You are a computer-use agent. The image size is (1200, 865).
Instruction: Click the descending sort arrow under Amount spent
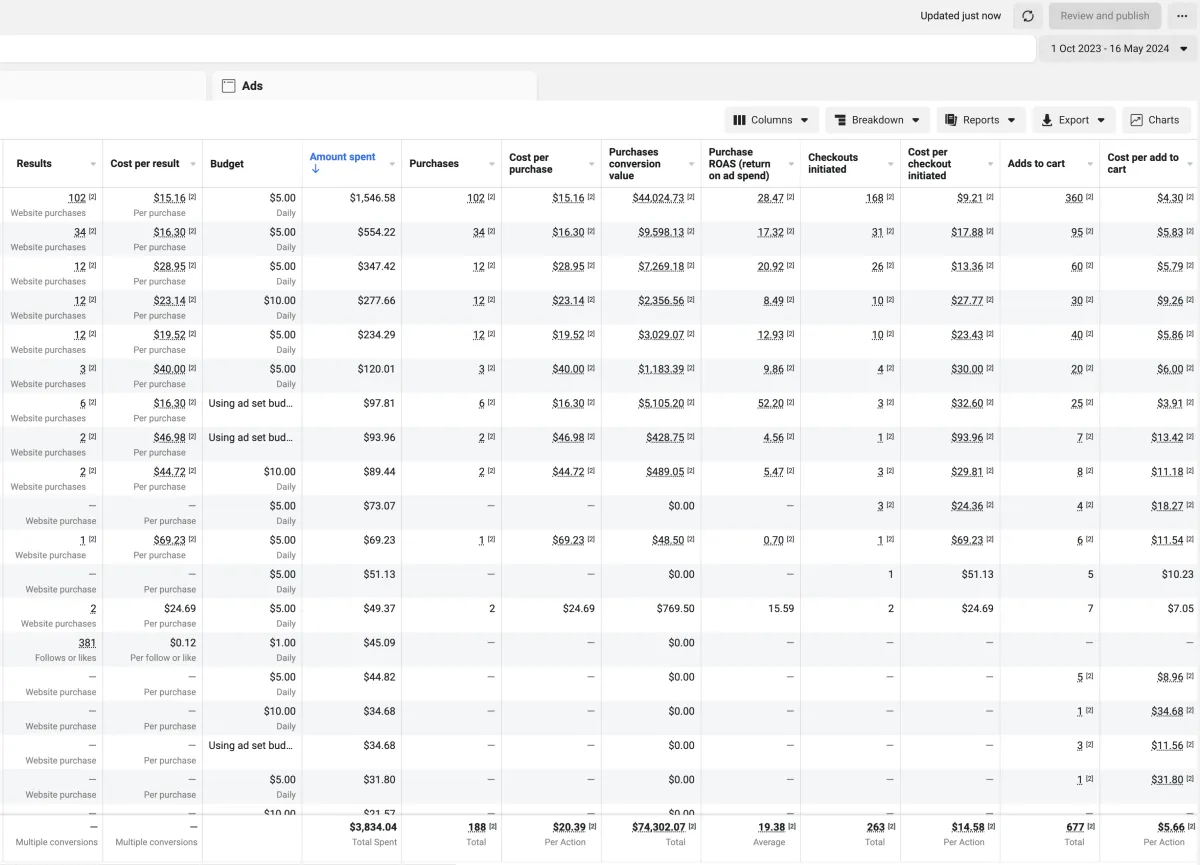(315, 170)
